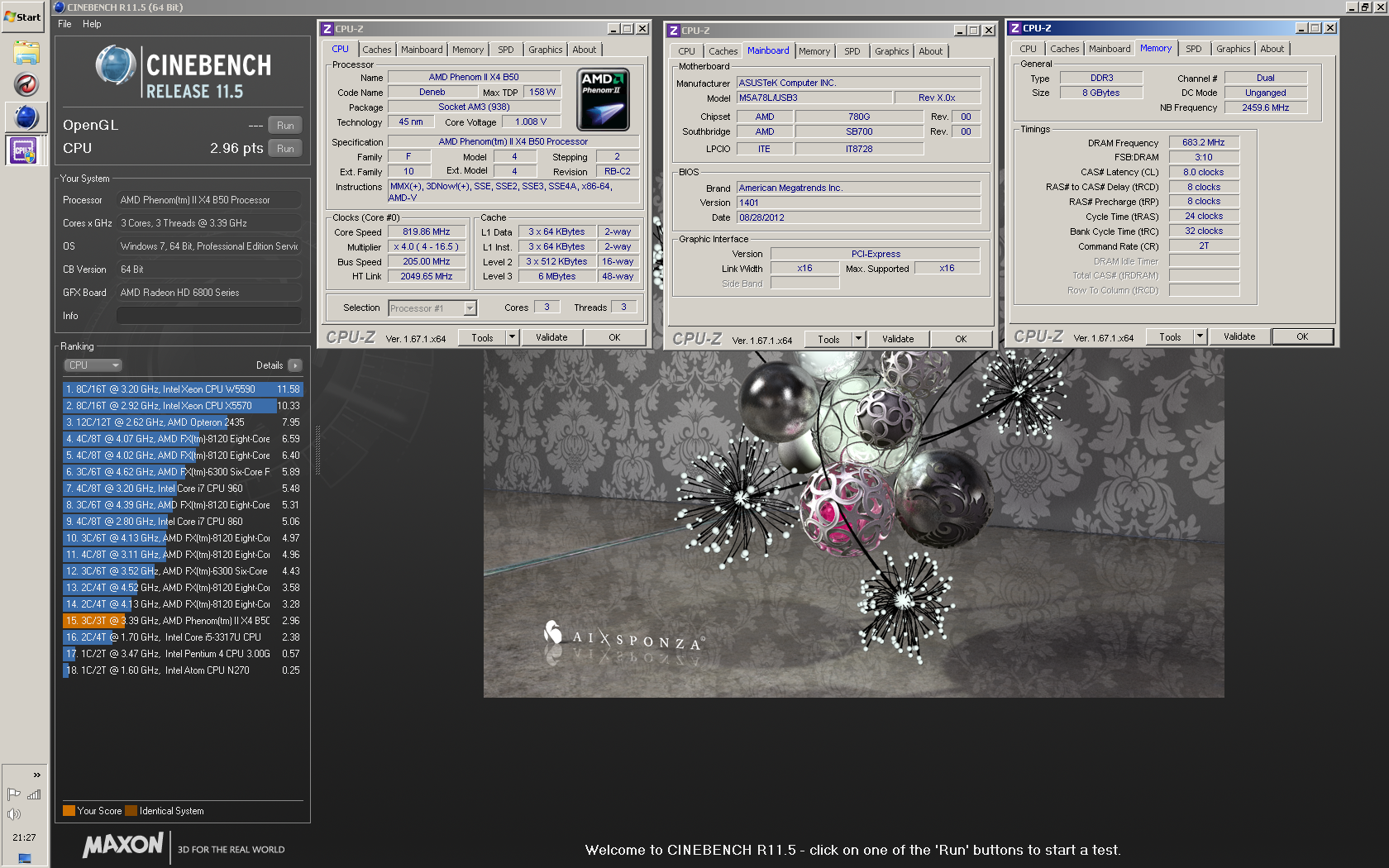Click the Info input field
Viewport: 1389px width, 868px height.
point(208,316)
